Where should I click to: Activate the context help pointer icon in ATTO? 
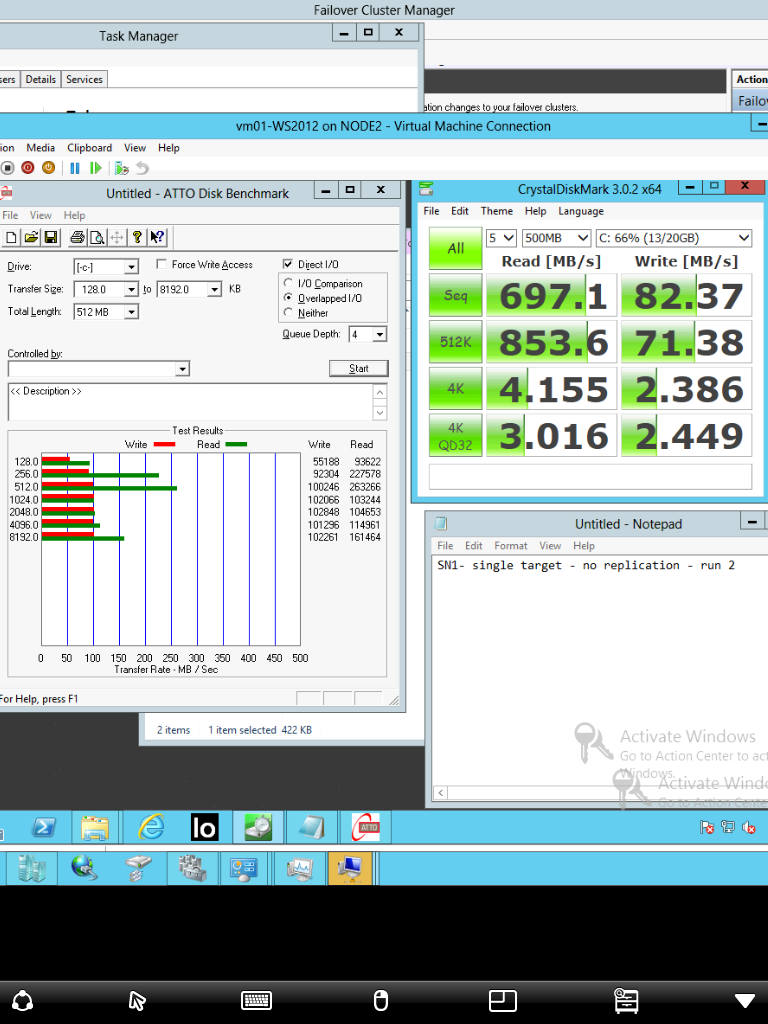click(x=157, y=237)
